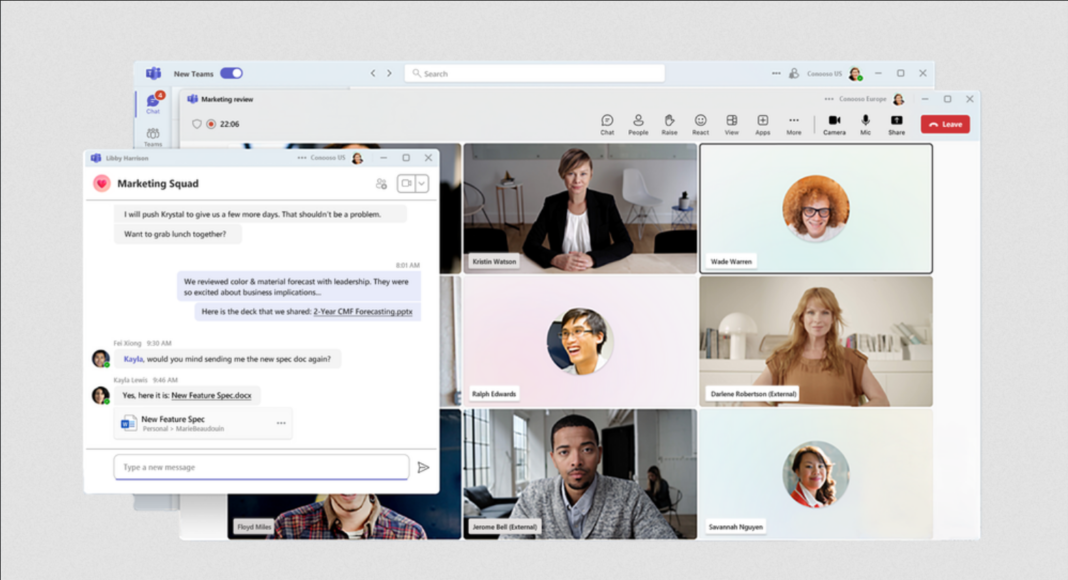Mute the Mic in the meeting
The width and height of the screenshot is (1068, 580).
coord(865,123)
